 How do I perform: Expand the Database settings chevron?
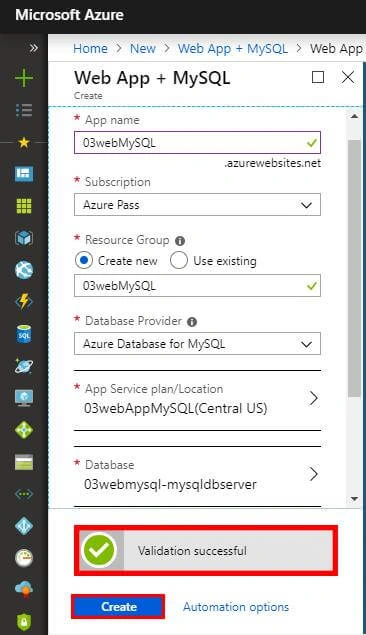click(x=313, y=474)
